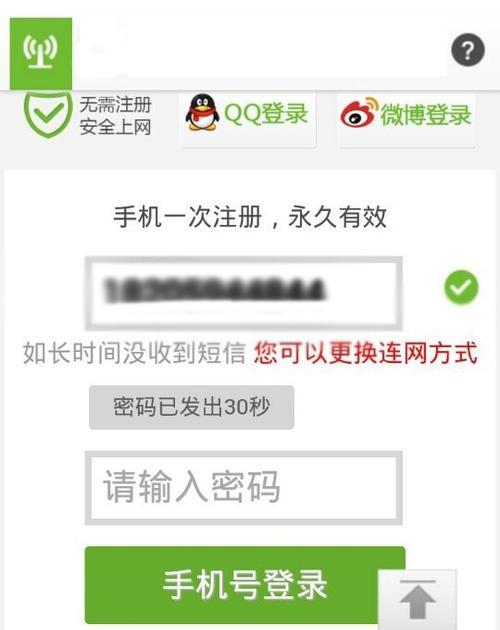
Task: Choose the QQ登录 login text
Action: tap(266, 113)
